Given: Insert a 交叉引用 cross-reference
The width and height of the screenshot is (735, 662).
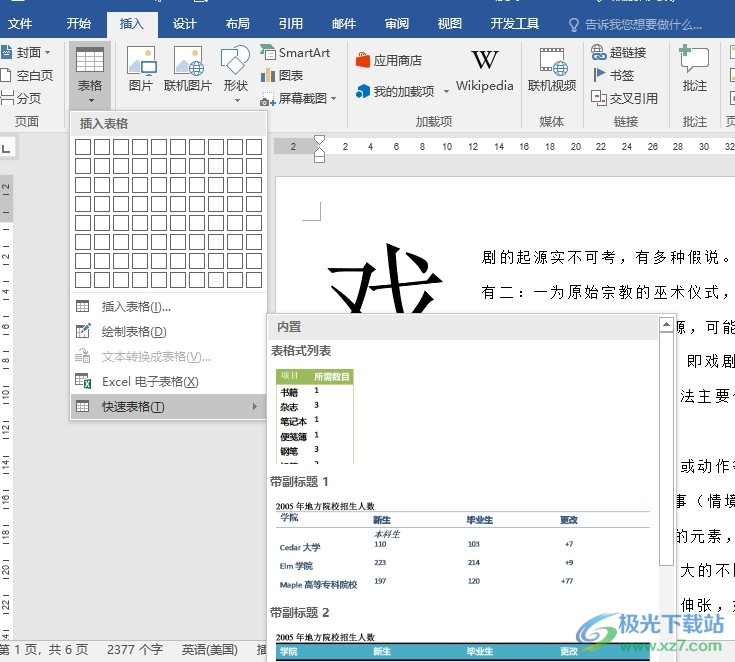Looking at the screenshot, I should [x=624, y=98].
